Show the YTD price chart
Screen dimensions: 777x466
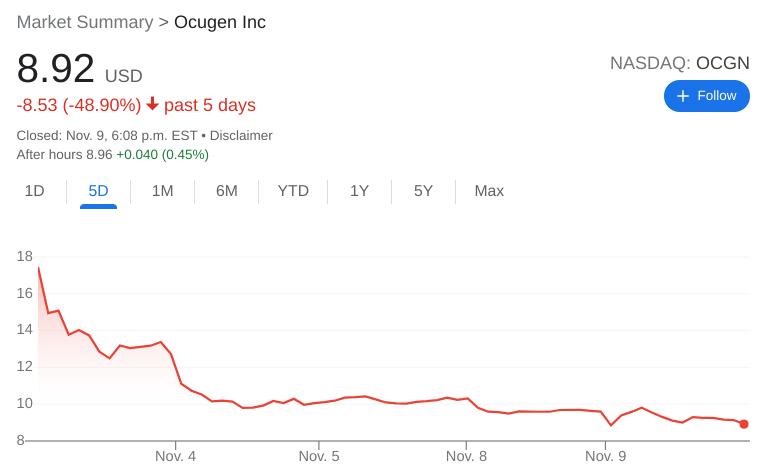coord(293,191)
